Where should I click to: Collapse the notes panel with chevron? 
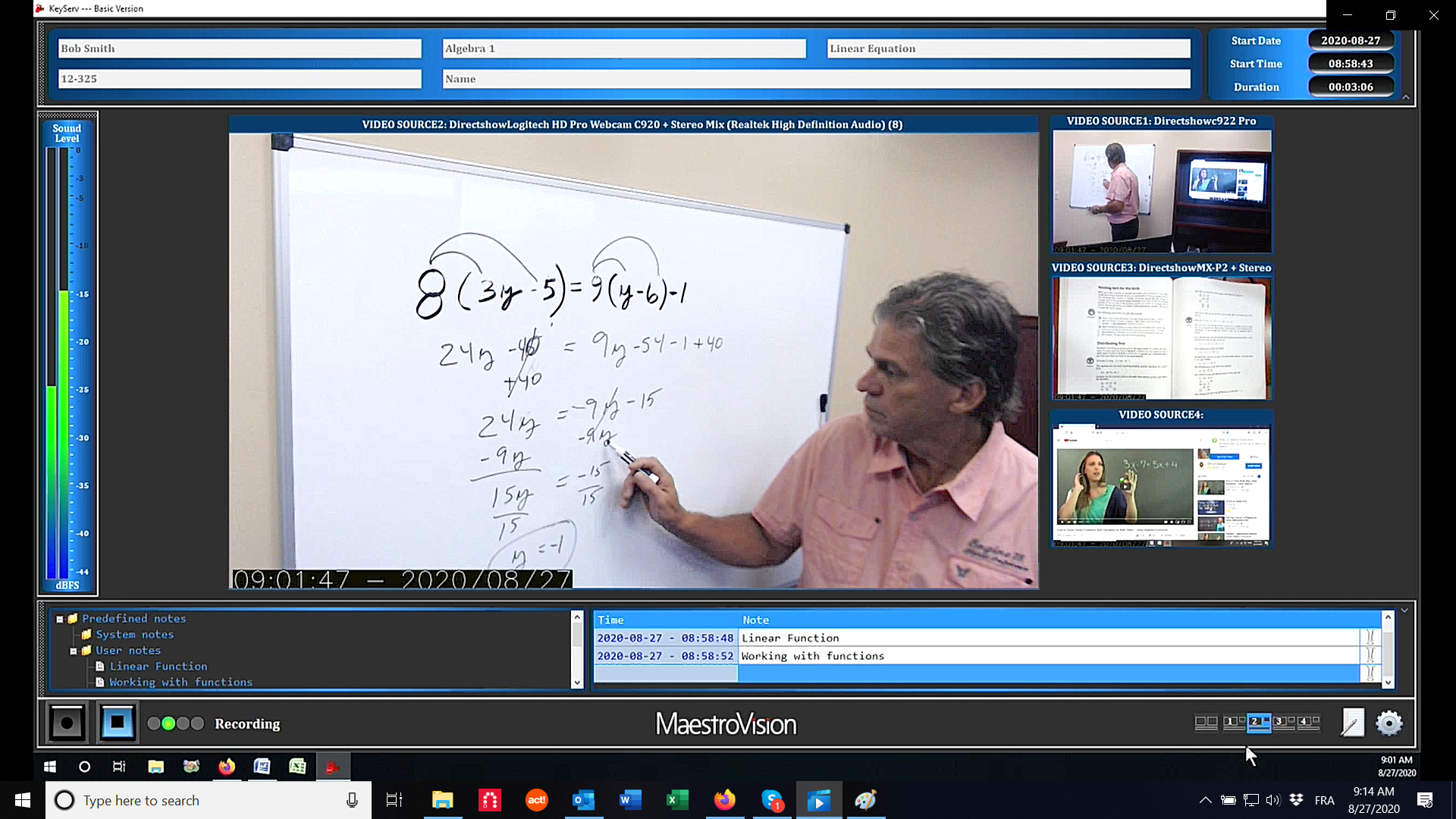[x=1404, y=610]
